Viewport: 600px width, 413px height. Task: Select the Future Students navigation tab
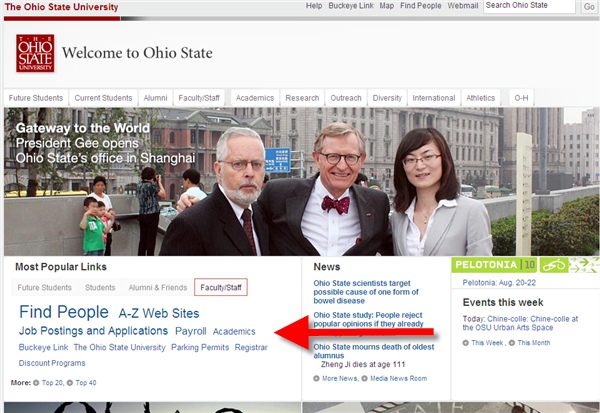pyautogui.click(x=36, y=98)
